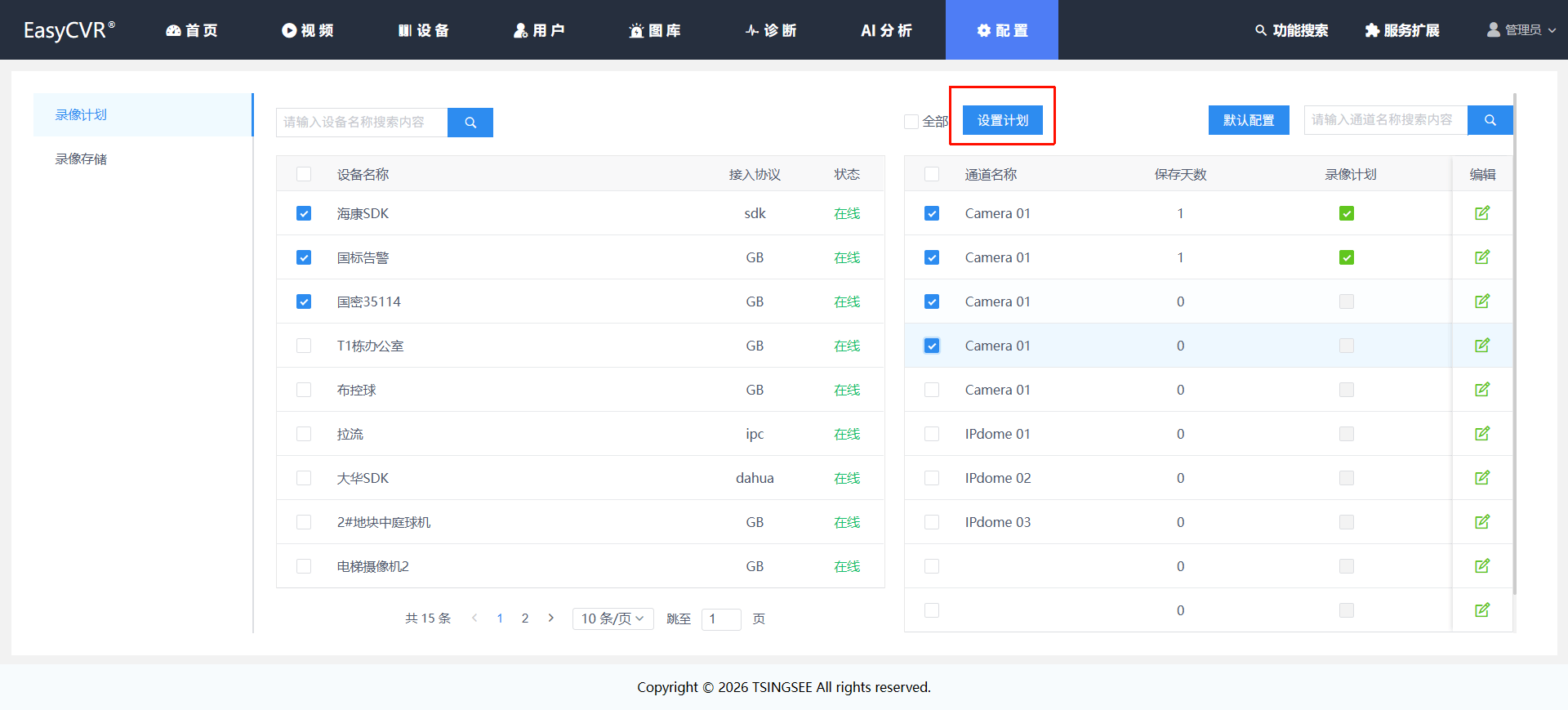1568x710 pixels.
Task: Click the channel list vertical scrollbar
Action: point(1515,343)
